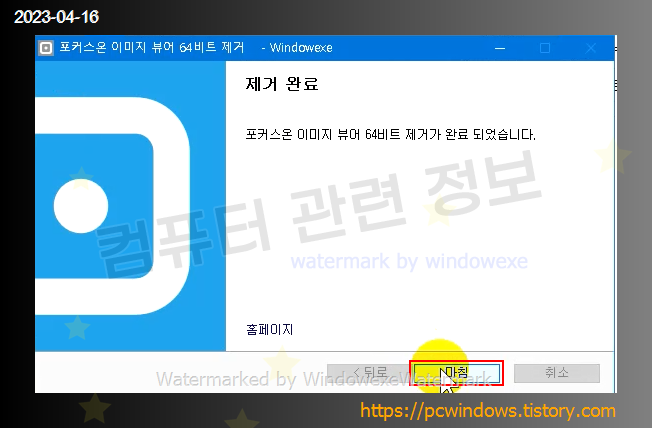Click the maximize button in title bar
Viewport: 652px width, 428px height.
[545, 48]
